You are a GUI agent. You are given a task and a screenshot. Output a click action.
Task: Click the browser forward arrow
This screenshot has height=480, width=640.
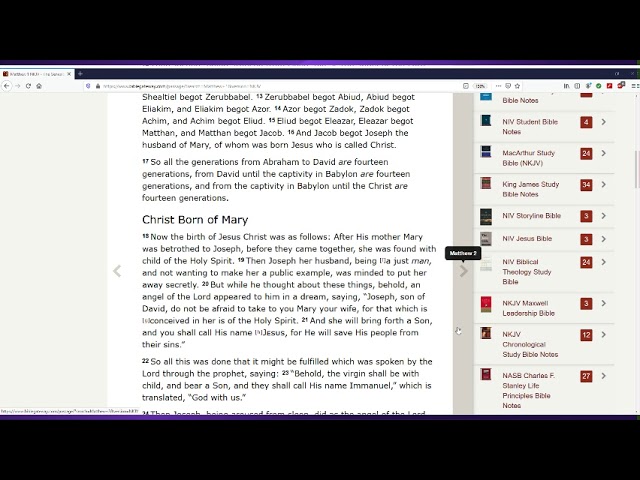[18, 86]
